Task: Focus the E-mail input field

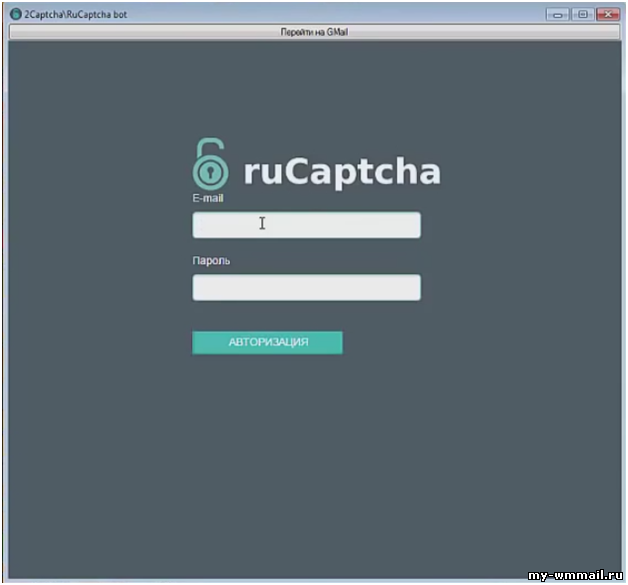Action: [306, 225]
